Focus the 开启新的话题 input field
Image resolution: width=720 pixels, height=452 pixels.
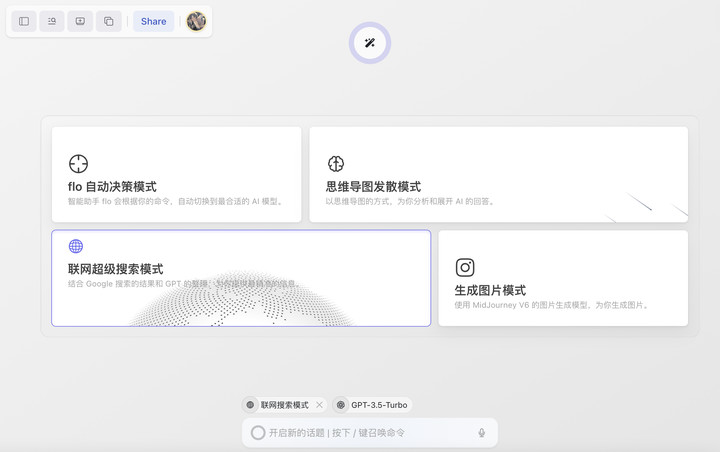[x=365, y=433]
